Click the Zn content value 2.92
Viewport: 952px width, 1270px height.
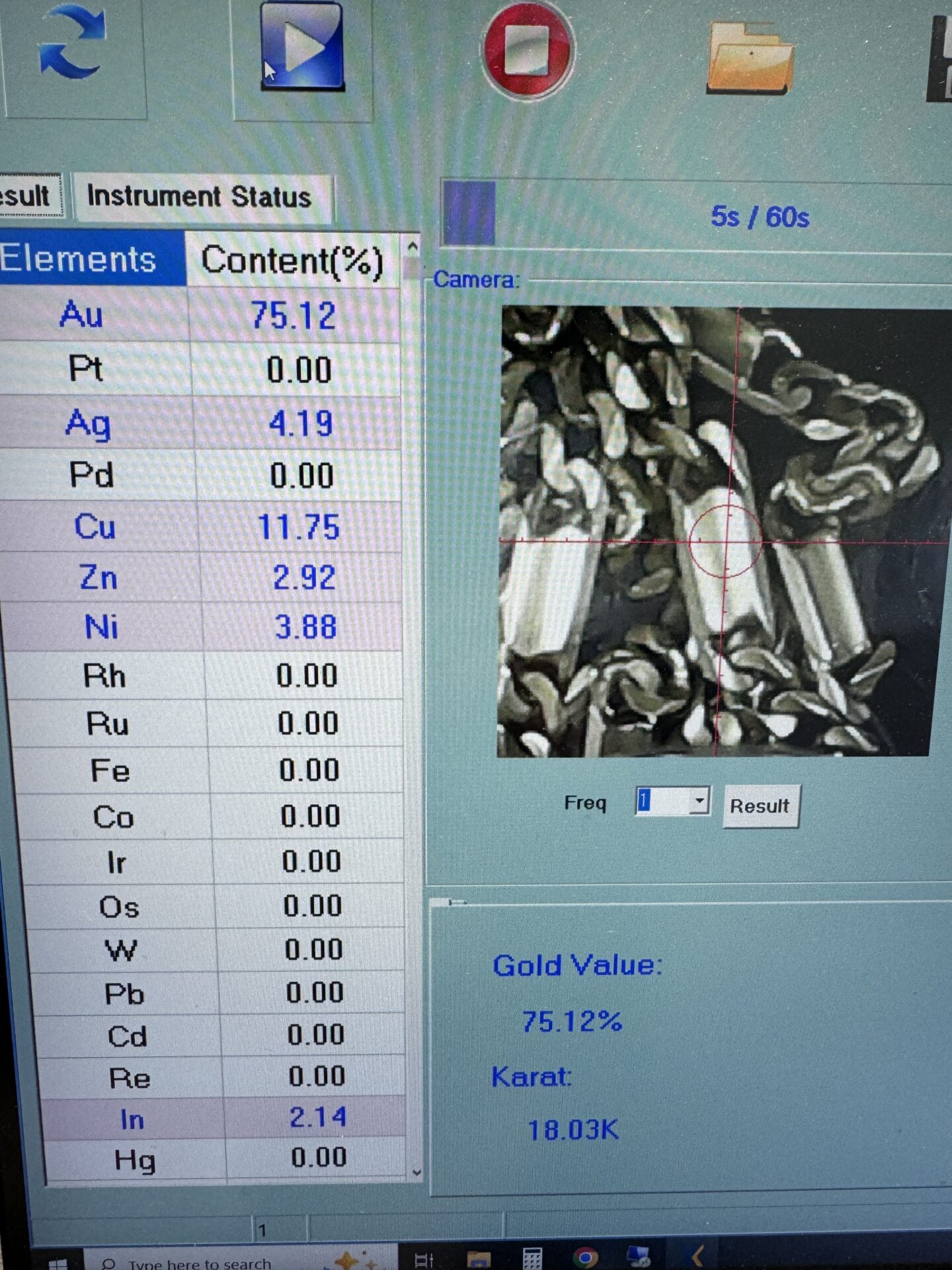pyautogui.click(x=304, y=577)
